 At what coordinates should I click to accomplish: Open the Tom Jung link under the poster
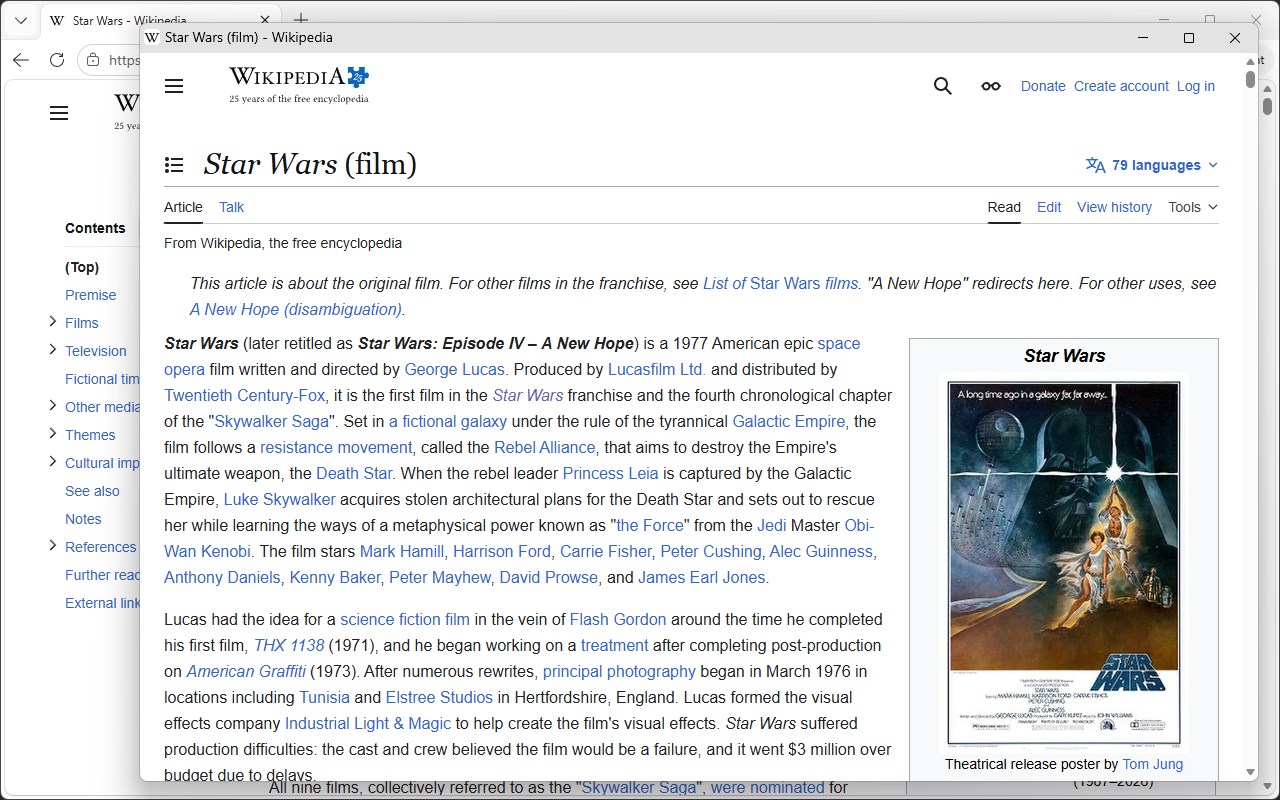(1152, 764)
